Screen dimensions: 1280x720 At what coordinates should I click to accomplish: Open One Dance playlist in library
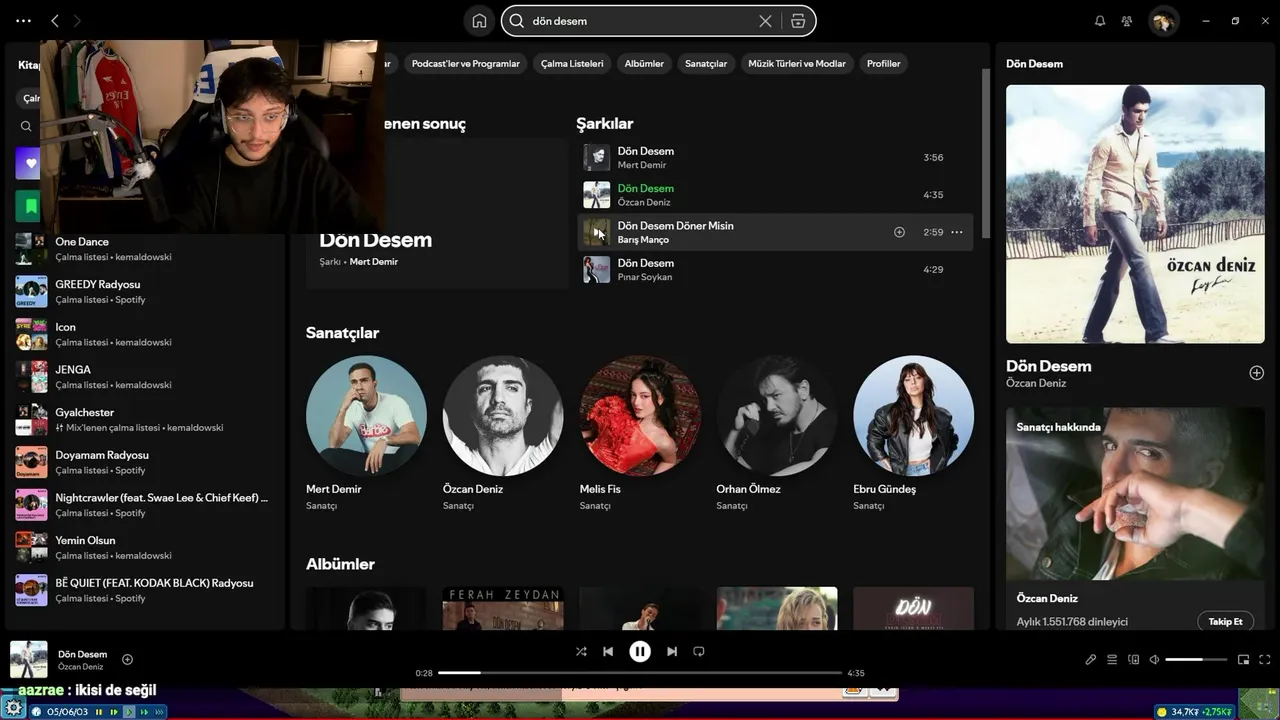tap(145, 248)
